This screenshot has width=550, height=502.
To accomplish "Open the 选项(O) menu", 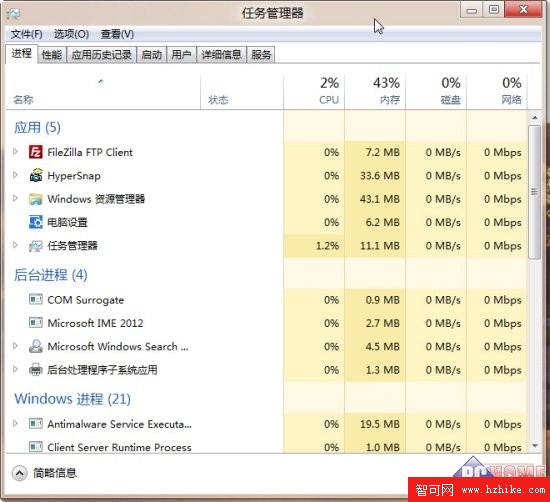I will [71, 34].
